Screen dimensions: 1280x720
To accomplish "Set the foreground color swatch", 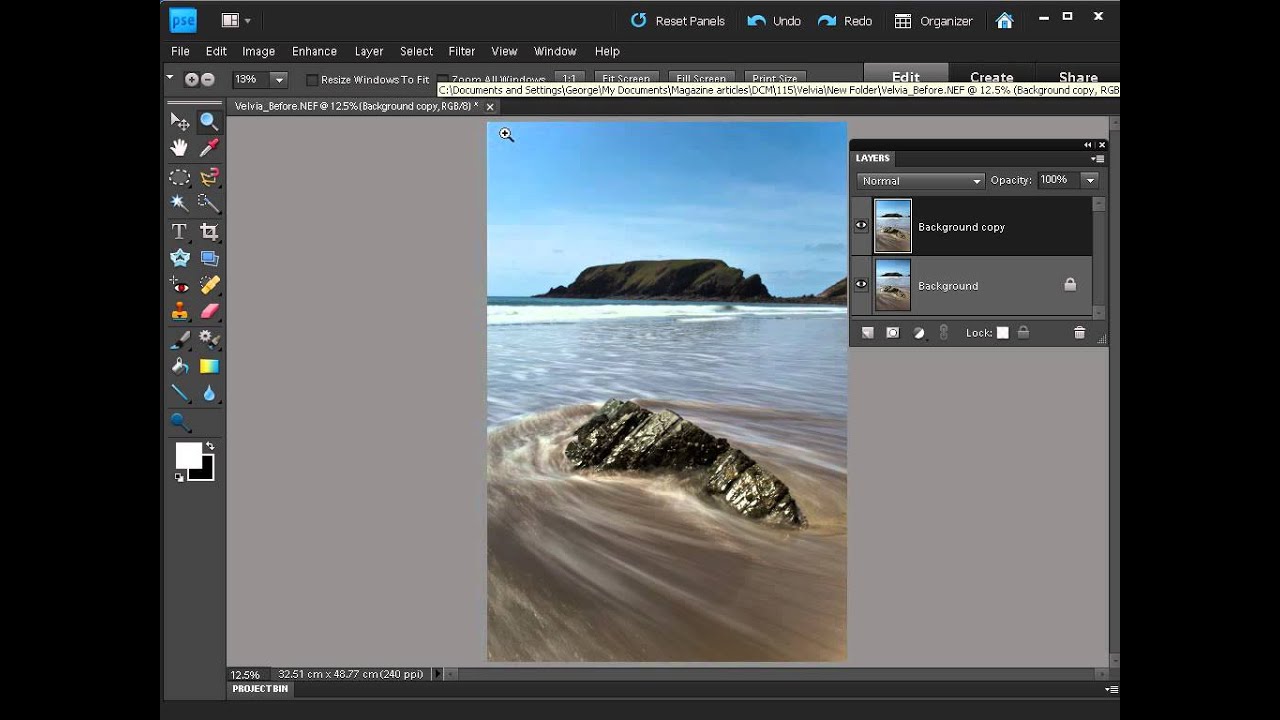I will click(x=187, y=455).
